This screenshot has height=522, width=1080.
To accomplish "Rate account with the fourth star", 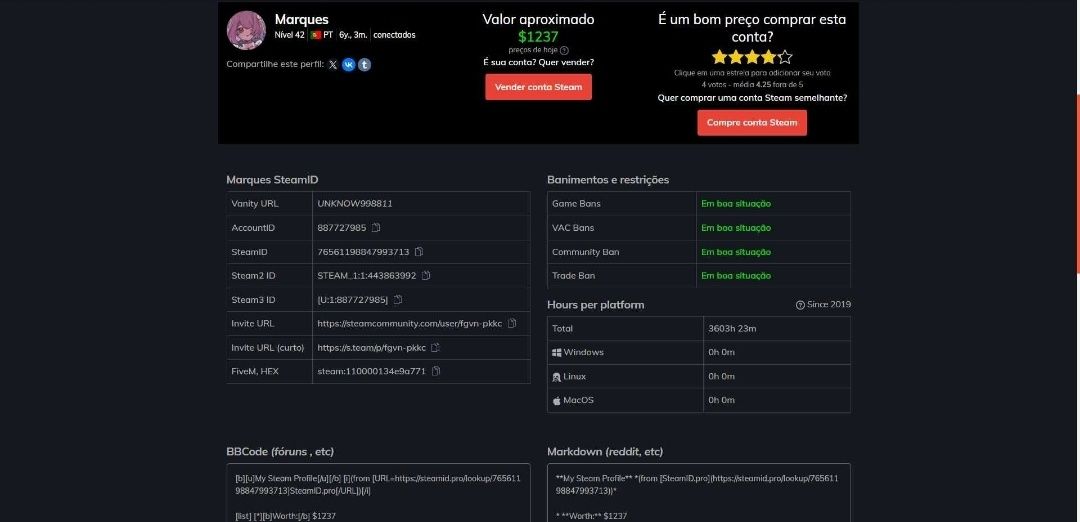I will click(769, 57).
